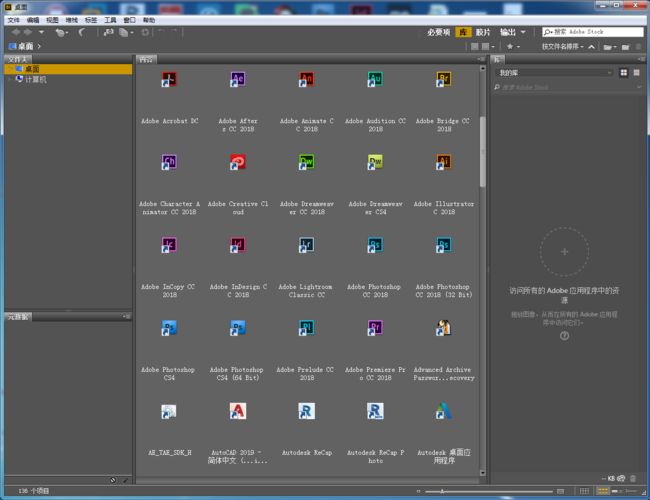This screenshot has width=650, height=500.
Task: Open the 帮助 menu
Action: coord(149,20)
